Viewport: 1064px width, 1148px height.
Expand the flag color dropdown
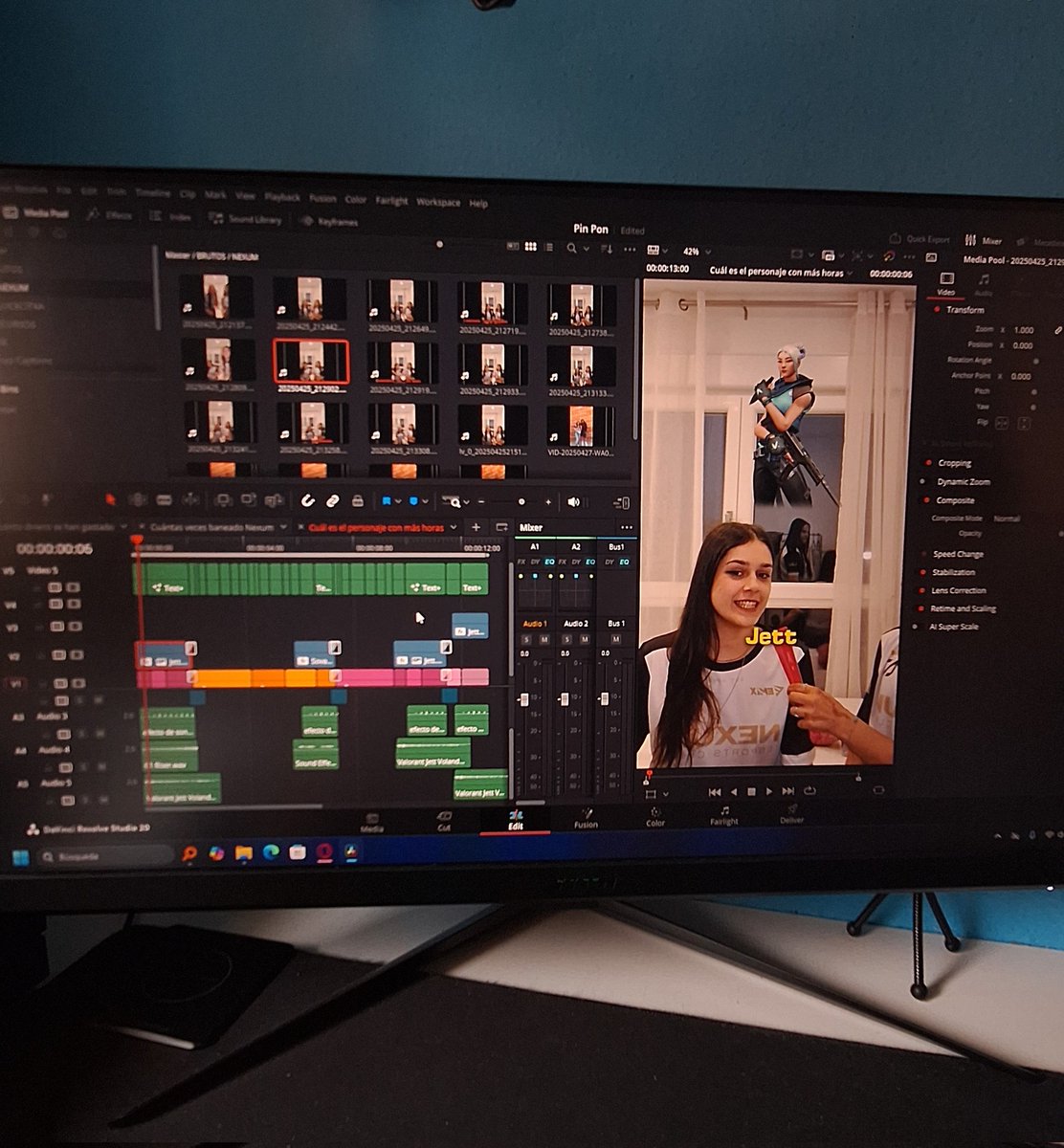tap(399, 500)
